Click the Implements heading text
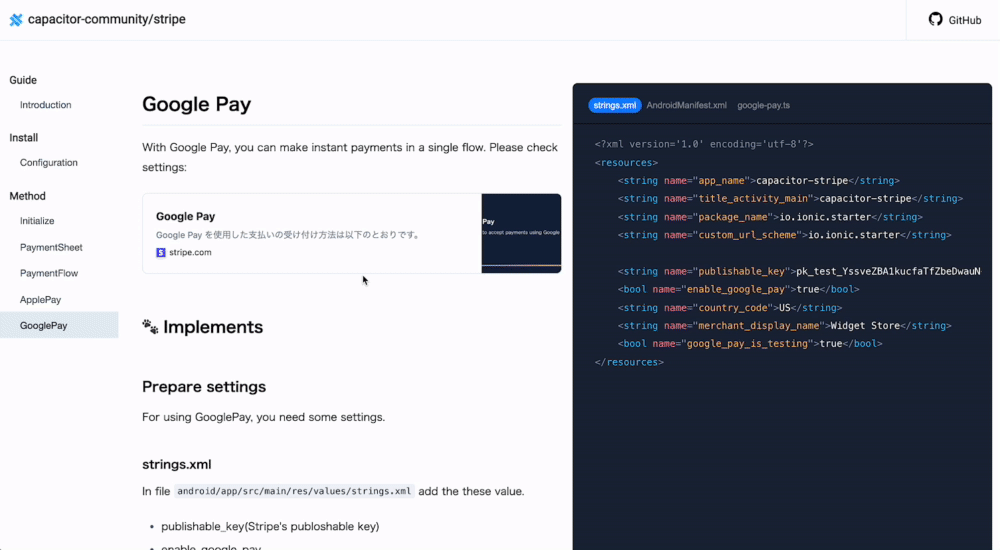1000x550 pixels. (x=213, y=327)
